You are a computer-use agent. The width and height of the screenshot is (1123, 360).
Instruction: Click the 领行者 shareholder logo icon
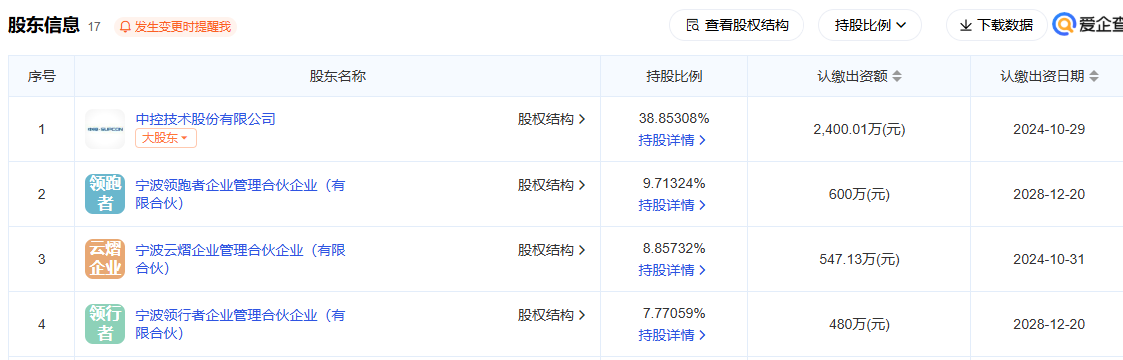[105, 324]
